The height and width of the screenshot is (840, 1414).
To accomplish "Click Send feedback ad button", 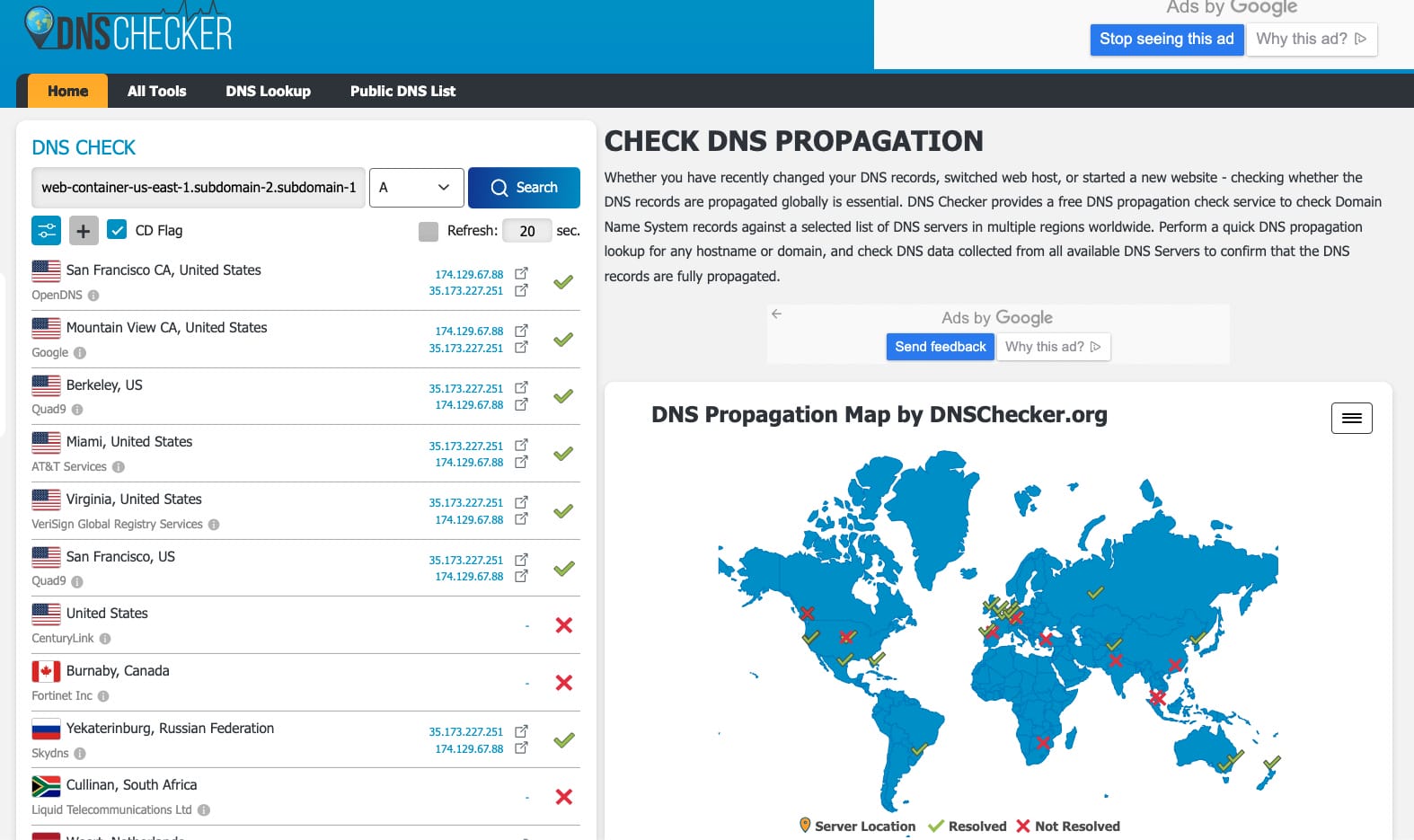I will [x=941, y=347].
